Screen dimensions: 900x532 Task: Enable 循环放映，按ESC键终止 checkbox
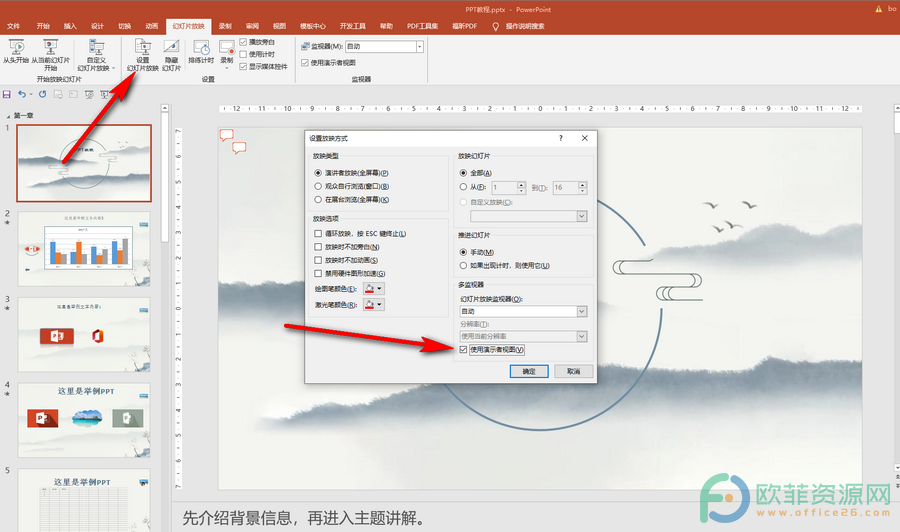(x=318, y=234)
